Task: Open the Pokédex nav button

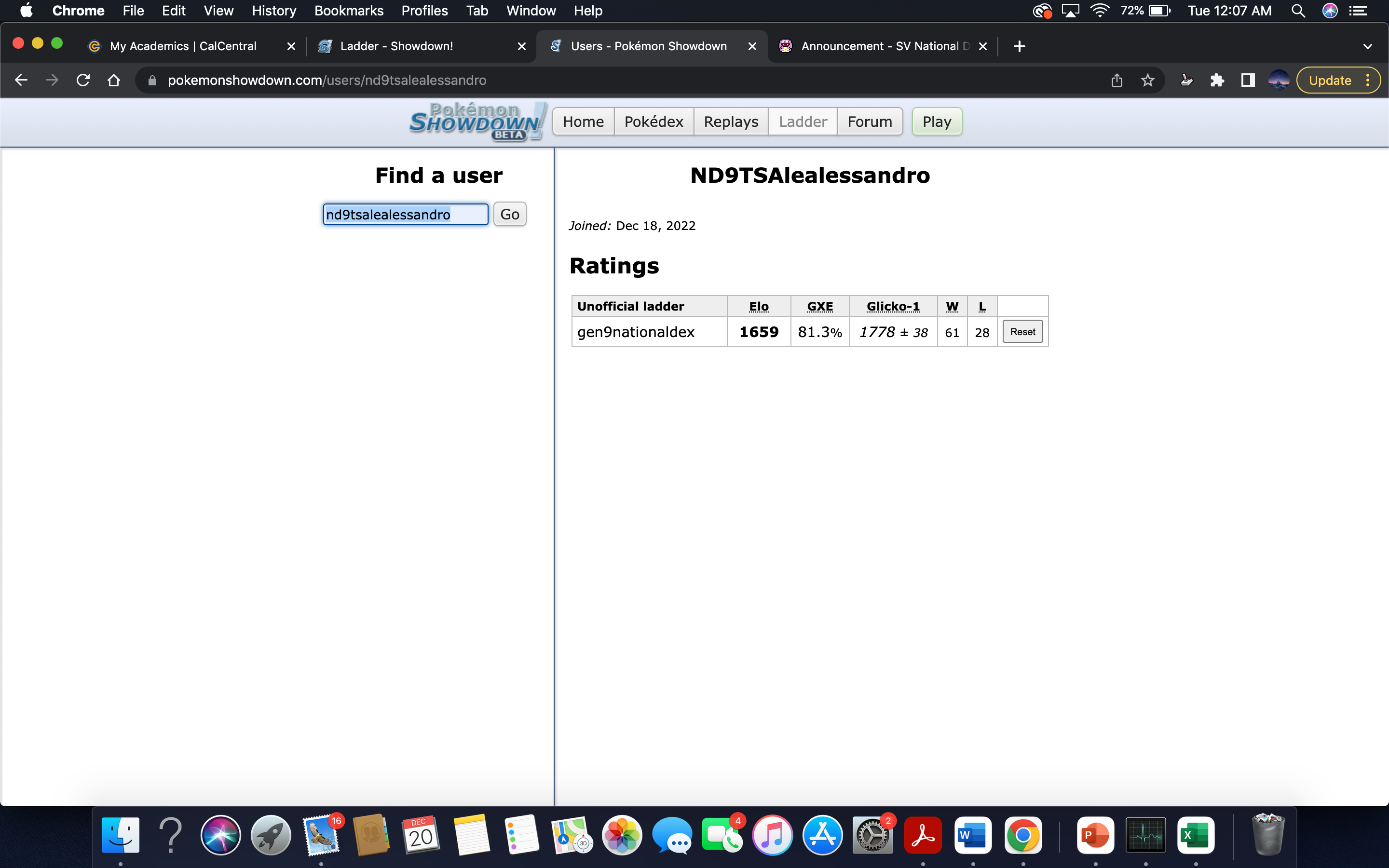Action: click(654, 122)
